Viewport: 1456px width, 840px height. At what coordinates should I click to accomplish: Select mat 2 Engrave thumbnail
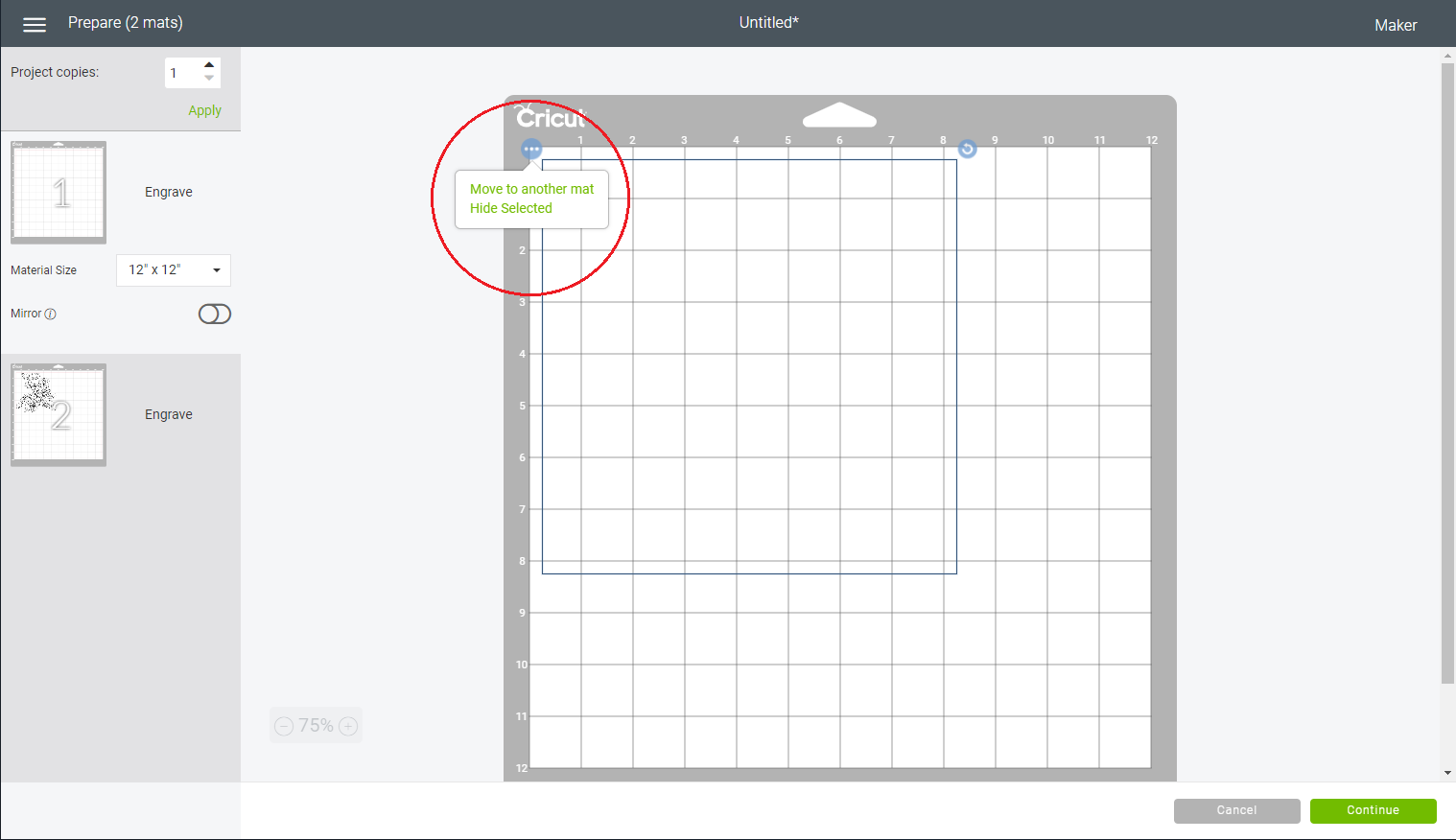click(59, 415)
